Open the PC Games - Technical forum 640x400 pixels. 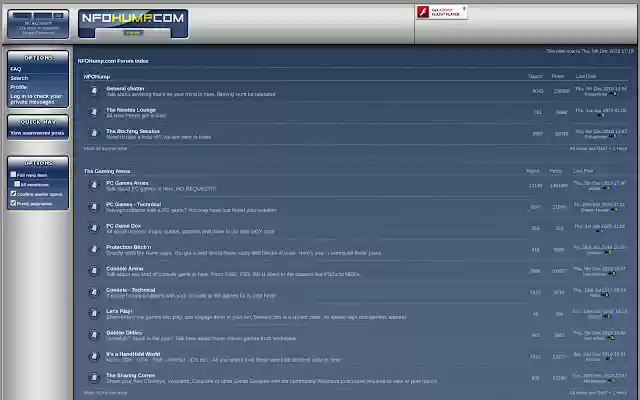point(133,204)
